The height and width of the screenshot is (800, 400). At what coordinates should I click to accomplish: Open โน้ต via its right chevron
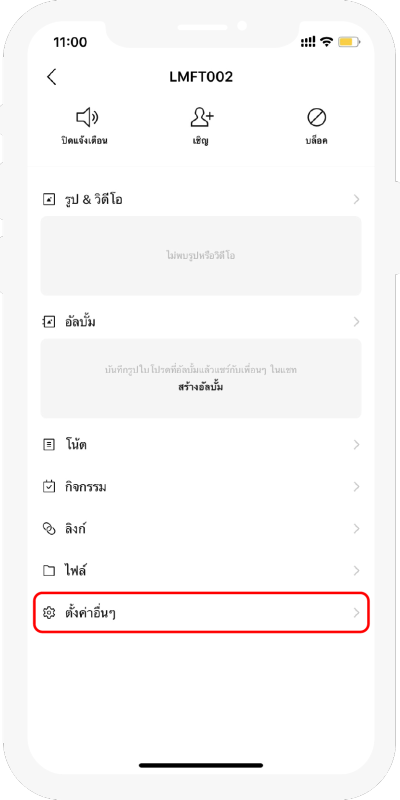click(x=357, y=445)
